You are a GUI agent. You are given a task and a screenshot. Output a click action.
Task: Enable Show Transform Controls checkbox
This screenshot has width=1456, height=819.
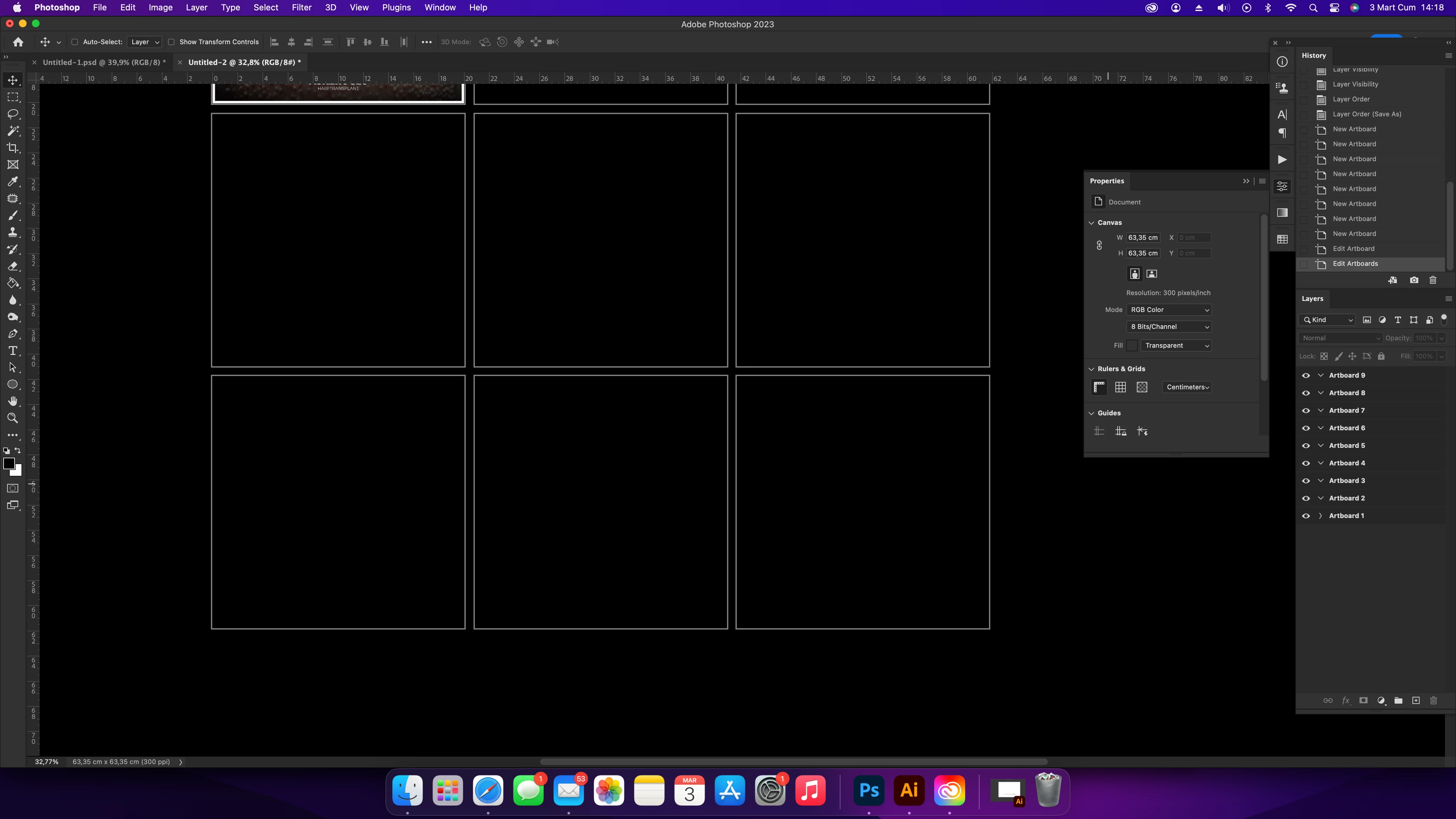click(171, 42)
